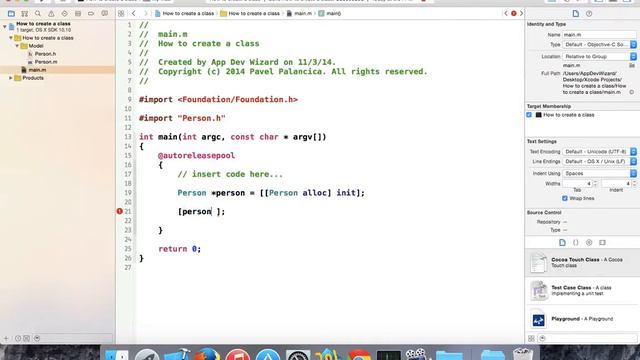The height and width of the screenshot is (360, 640).
Task: Open the Line Endings dropdown
Action: 599,162
